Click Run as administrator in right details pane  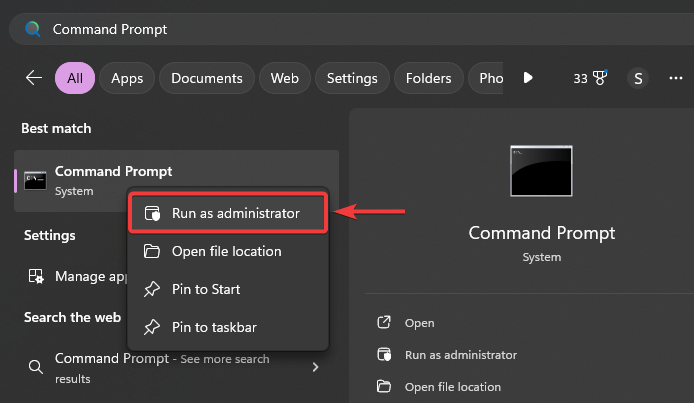coord(460,354)
